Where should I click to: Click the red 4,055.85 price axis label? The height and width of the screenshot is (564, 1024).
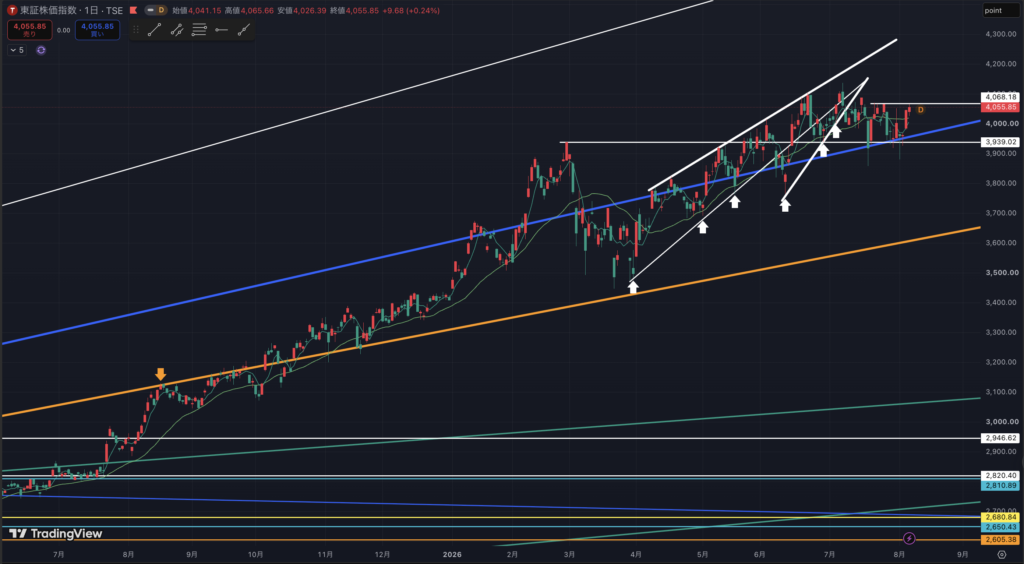(x=1000, y=107)
